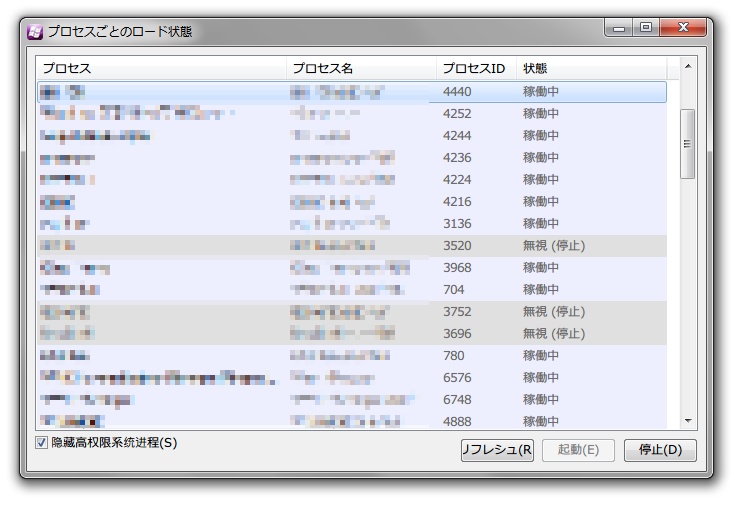Sort by the プロセス名 column header
Viewport: 740px width, 505px height.
[362, 68]
